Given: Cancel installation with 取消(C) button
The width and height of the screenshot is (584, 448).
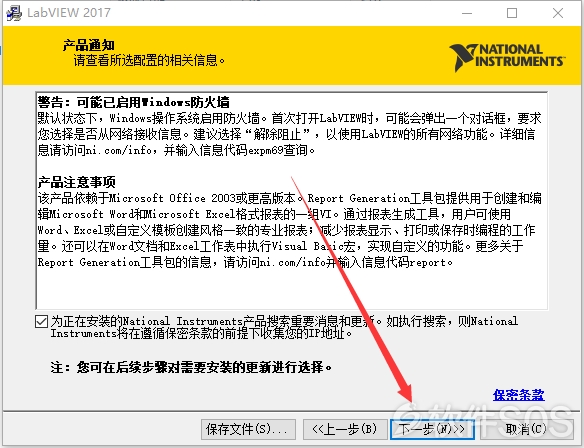Looking at the screenshot, I should coord(526,429).
